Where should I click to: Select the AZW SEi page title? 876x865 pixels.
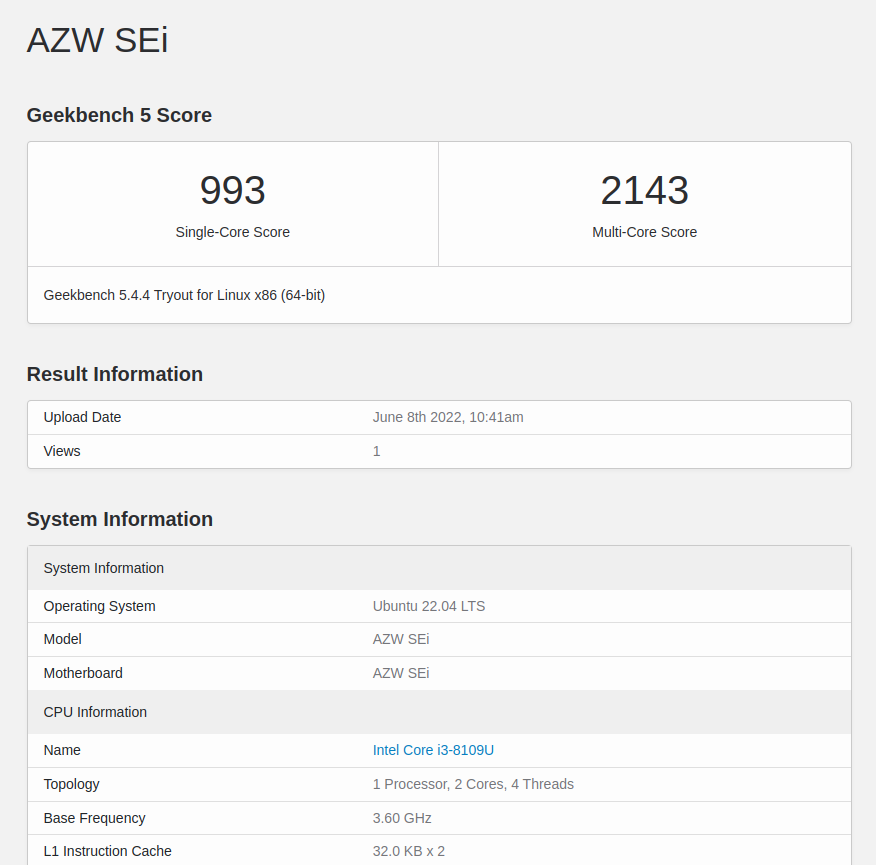[97, 40]
